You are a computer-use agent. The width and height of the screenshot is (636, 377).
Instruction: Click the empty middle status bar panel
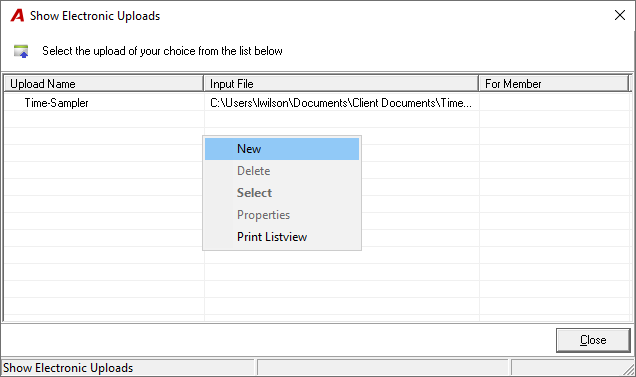coord(382,368)
